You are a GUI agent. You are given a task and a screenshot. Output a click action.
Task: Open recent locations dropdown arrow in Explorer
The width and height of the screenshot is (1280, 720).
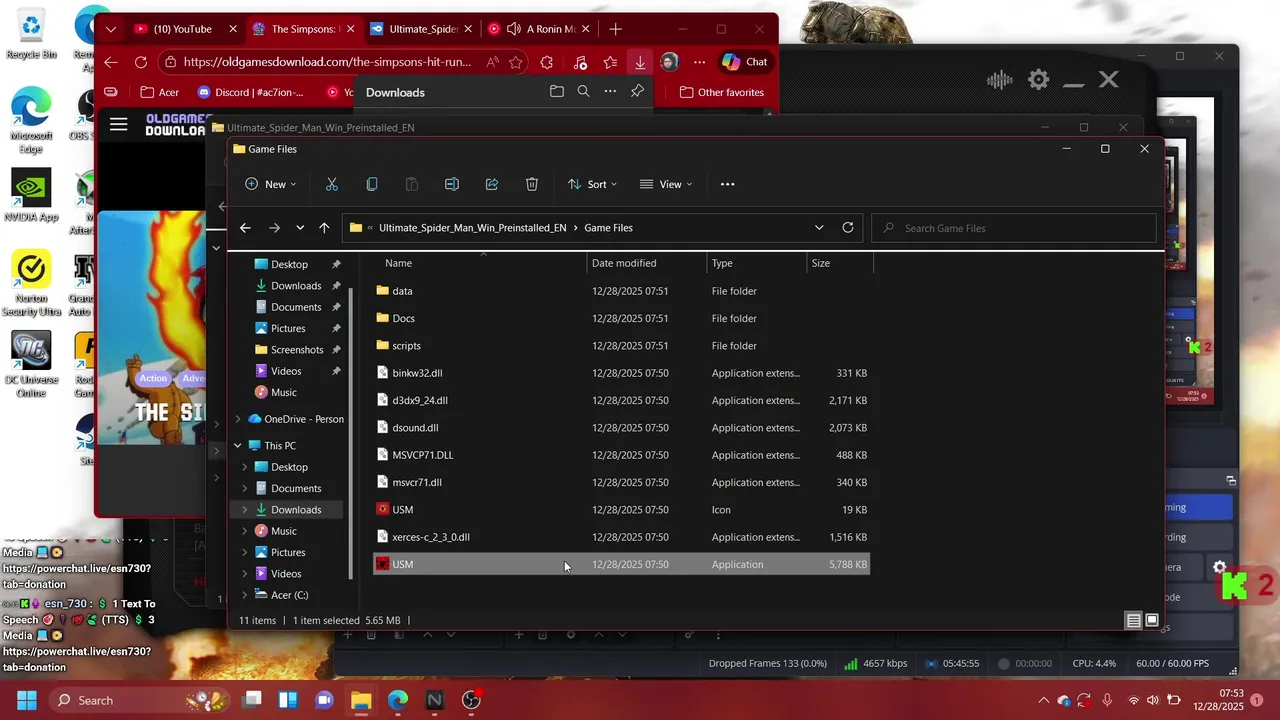pos(300,228)
